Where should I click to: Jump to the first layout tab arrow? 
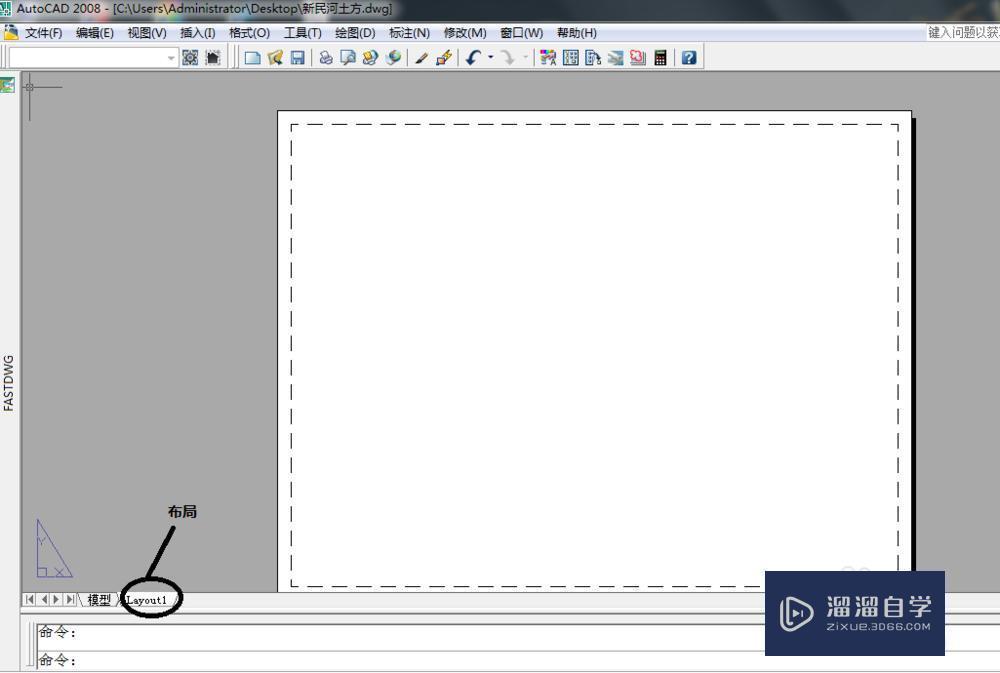point(29,600)
